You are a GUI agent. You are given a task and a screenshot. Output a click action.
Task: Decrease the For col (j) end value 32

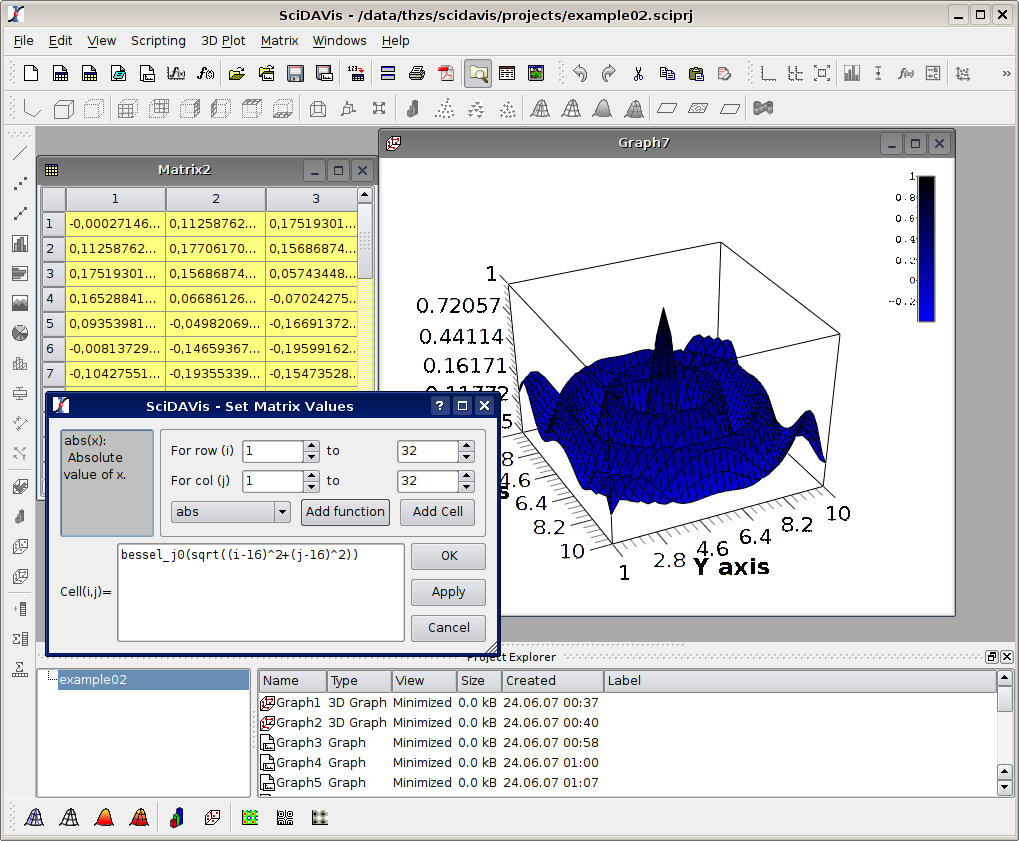coord(467,487)
